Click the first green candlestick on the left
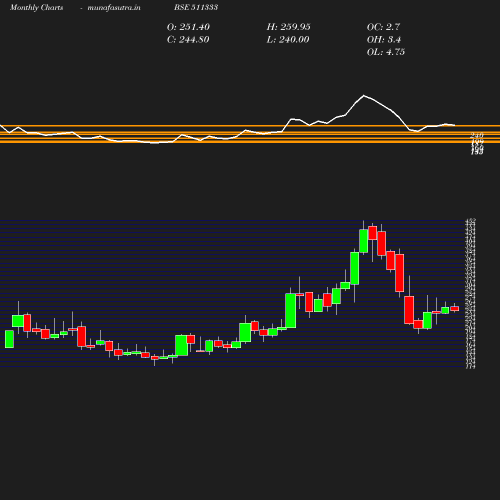 [9, 339]
